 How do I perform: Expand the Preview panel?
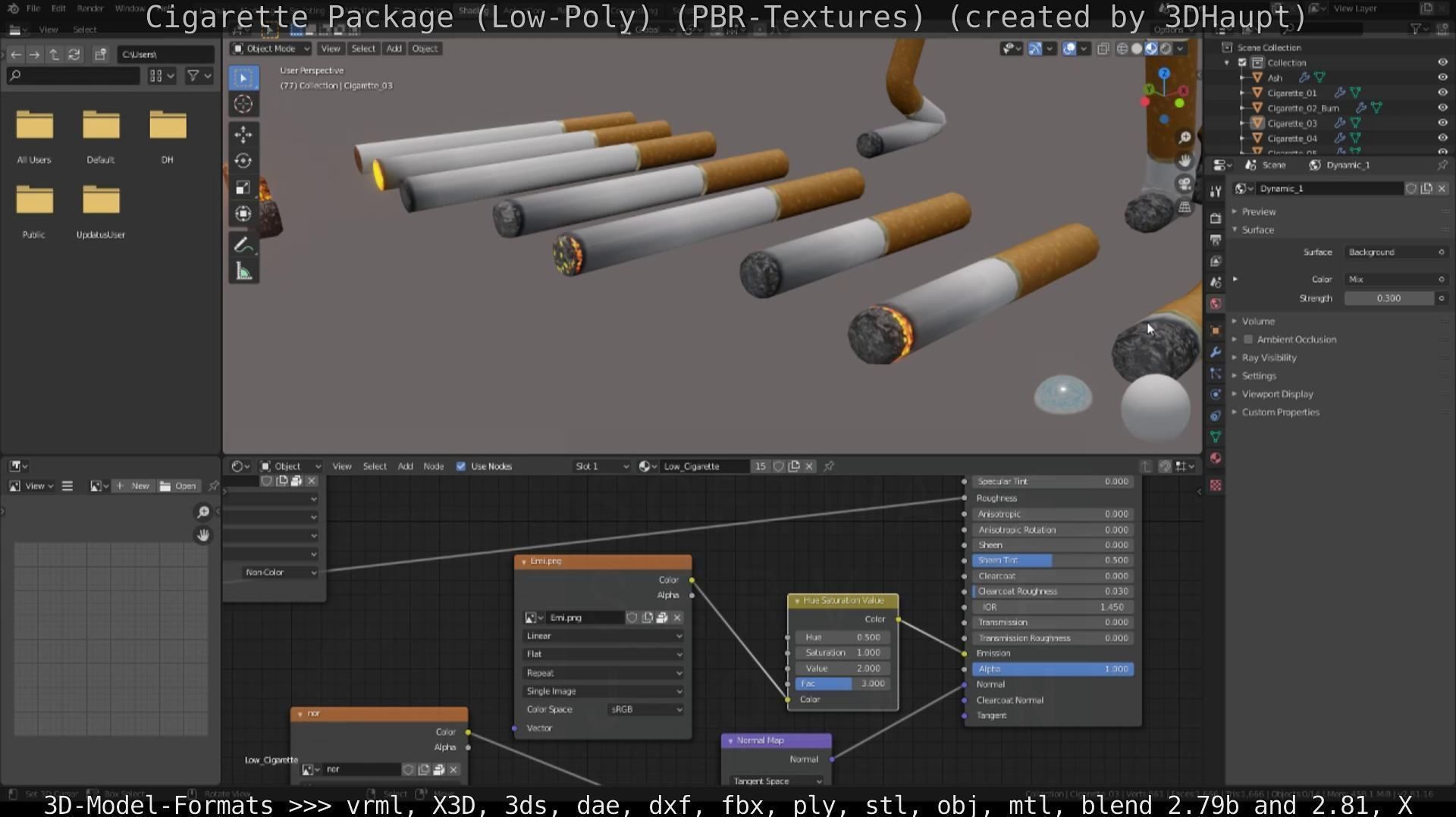coord(1259,212)
